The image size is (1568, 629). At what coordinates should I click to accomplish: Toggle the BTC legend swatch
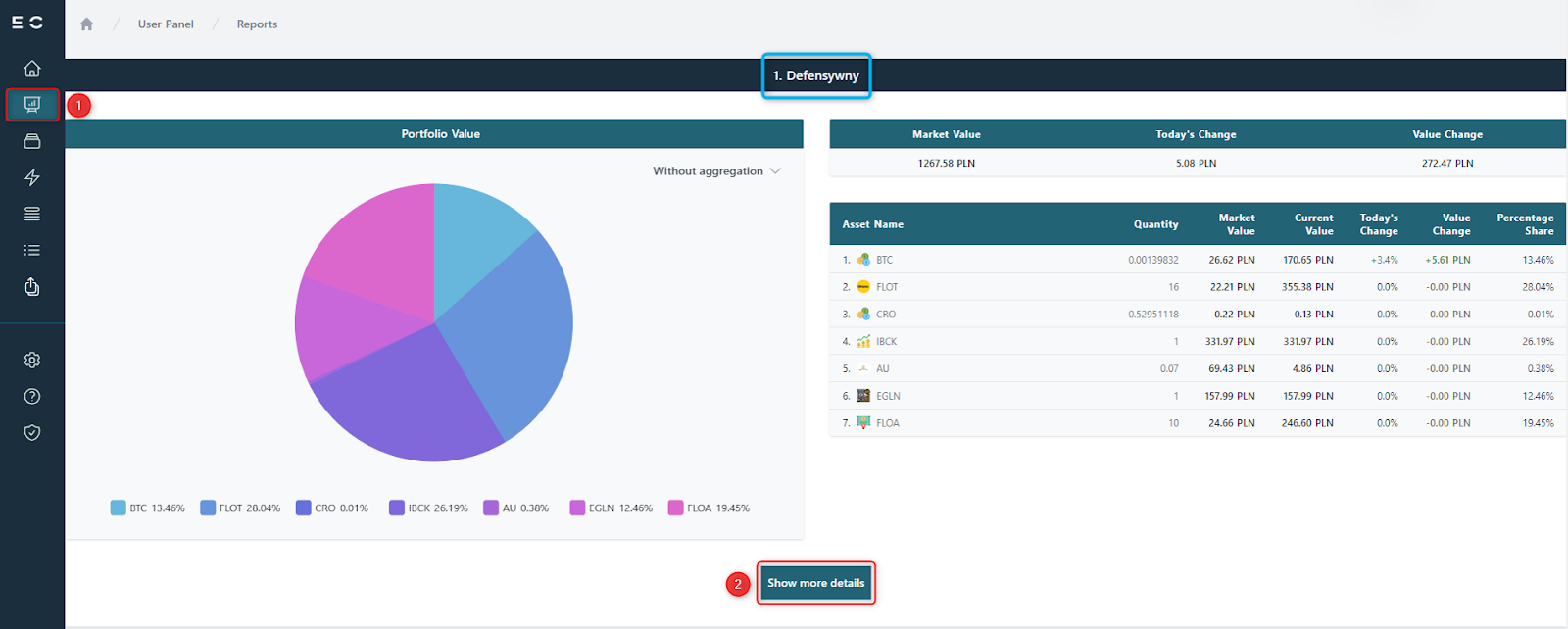click(119, 508)
